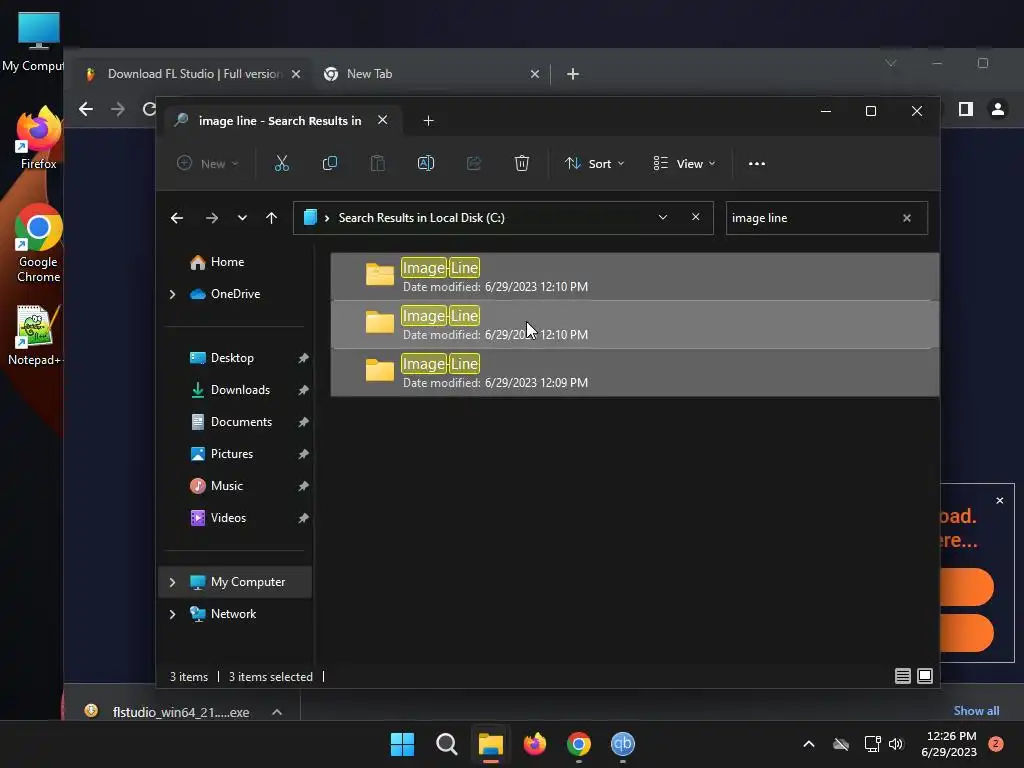Click Show all downloads in Chrome
The height and width of the screenshot is (768, 1024).
coord(976,711)
